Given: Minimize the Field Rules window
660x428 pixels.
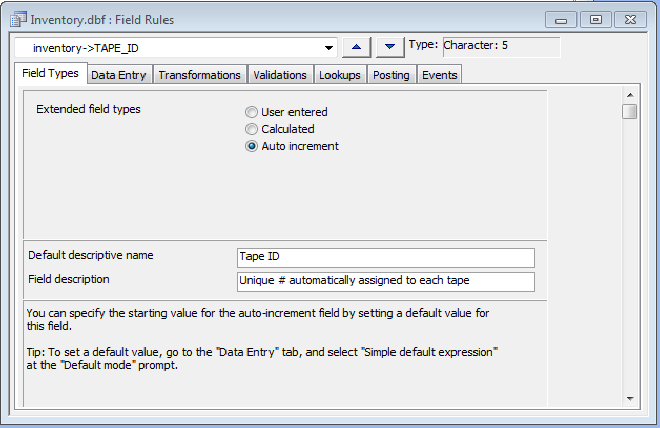Looking at the screenshot, I should (561, 20).
